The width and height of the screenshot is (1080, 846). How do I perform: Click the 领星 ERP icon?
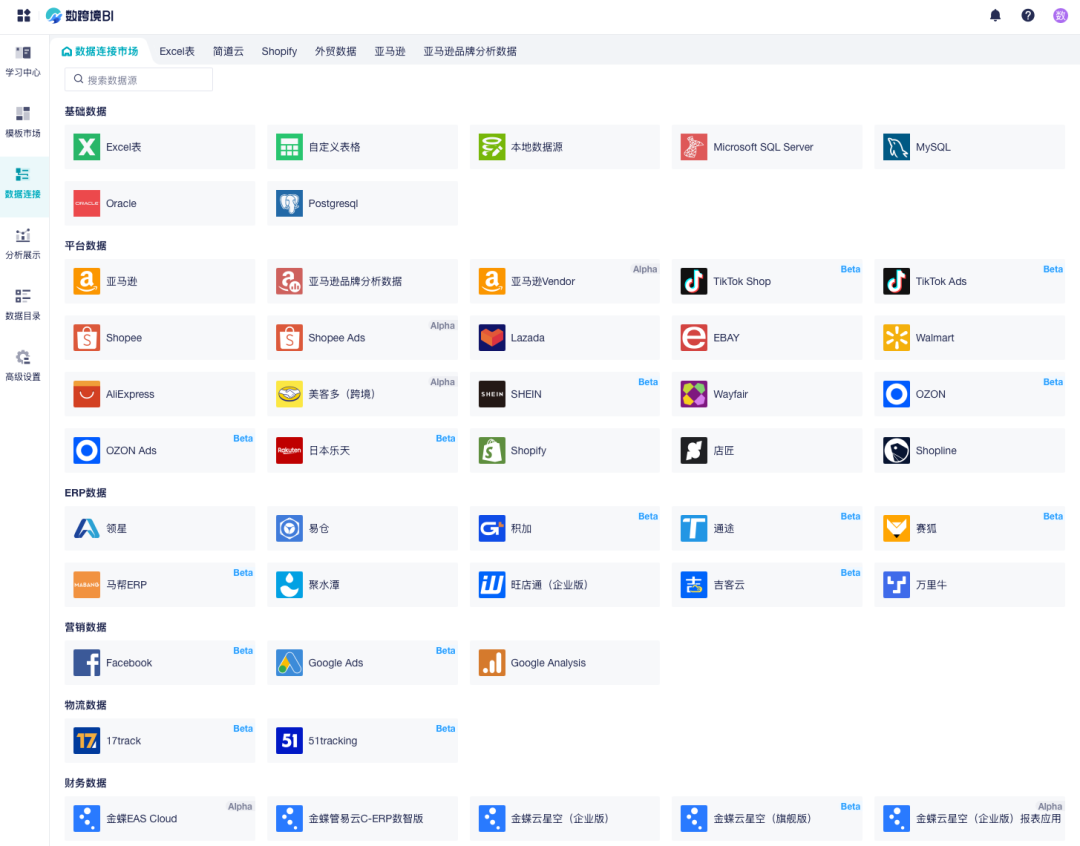coord(87,528)
